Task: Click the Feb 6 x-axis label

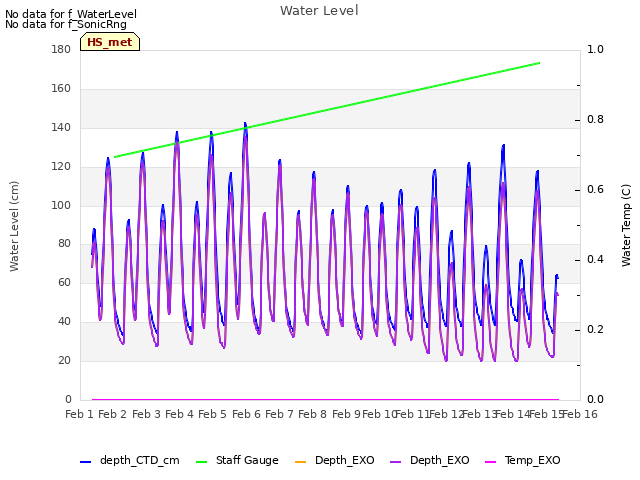Action: 246,414
